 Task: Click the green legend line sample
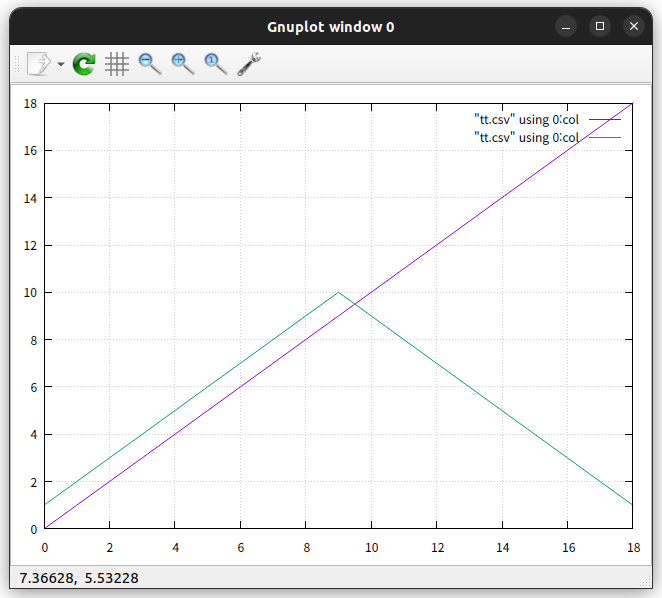[605, 138]
